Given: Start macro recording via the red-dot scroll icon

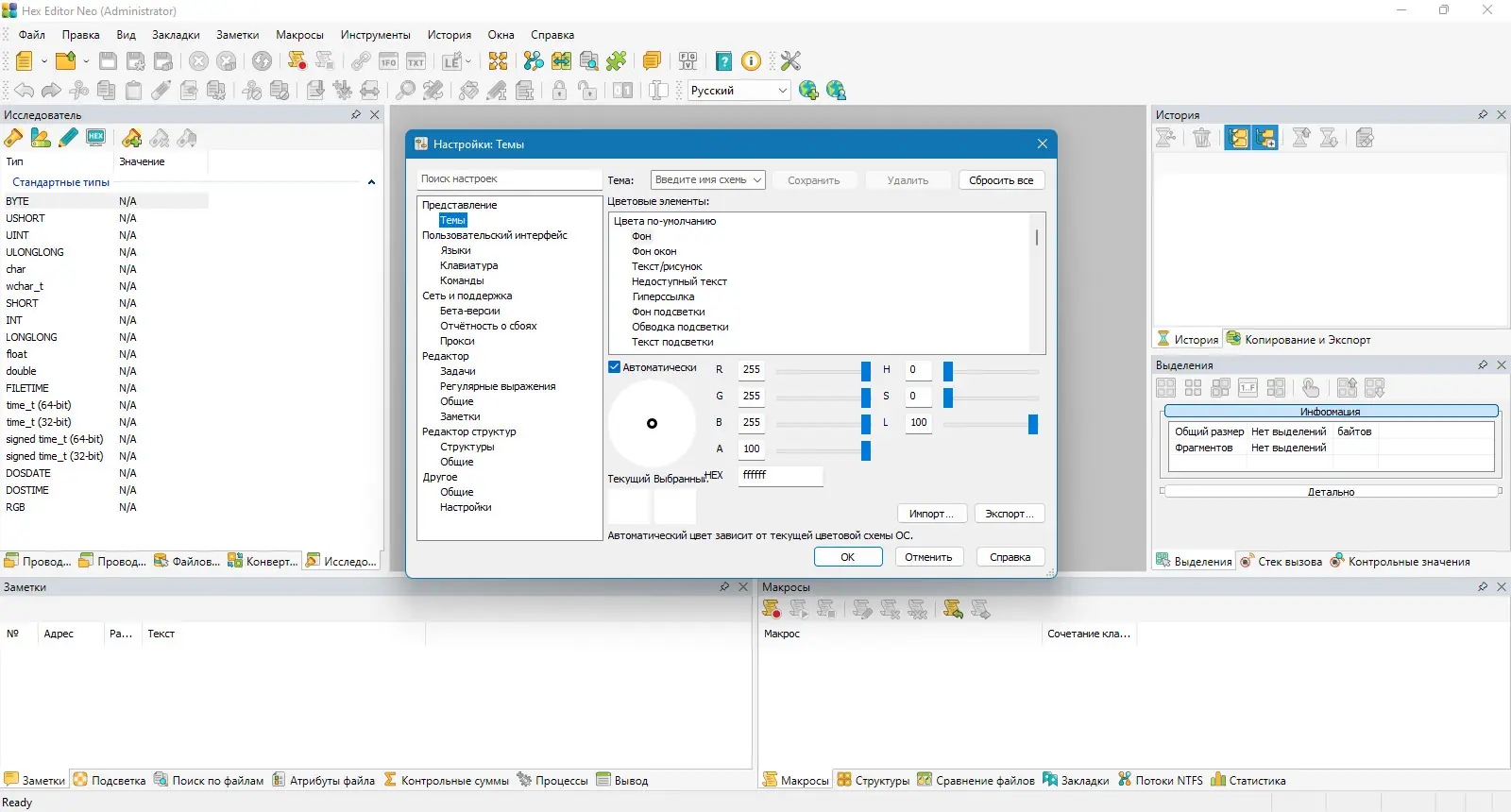Looking at the screenshot, I should 297,61.
